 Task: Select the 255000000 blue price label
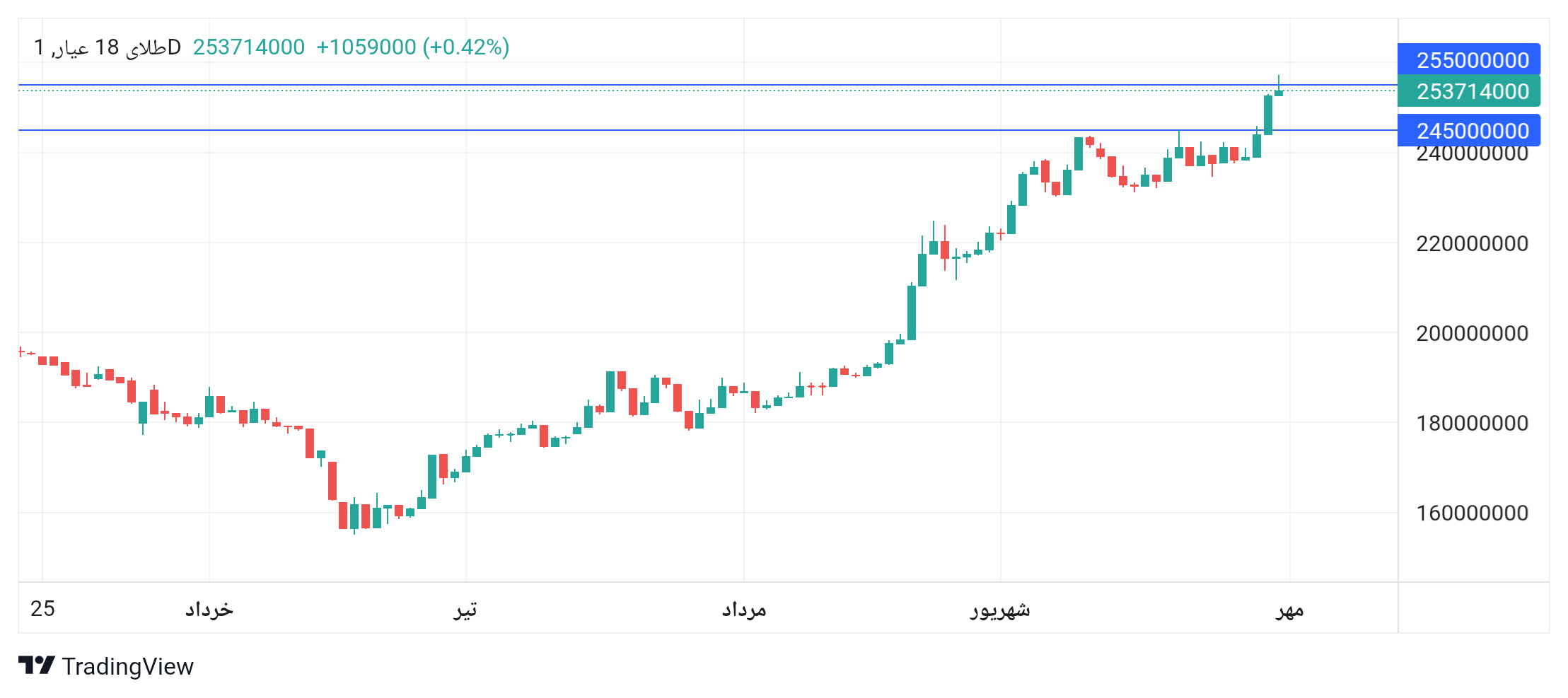(x=1469, y=60)
